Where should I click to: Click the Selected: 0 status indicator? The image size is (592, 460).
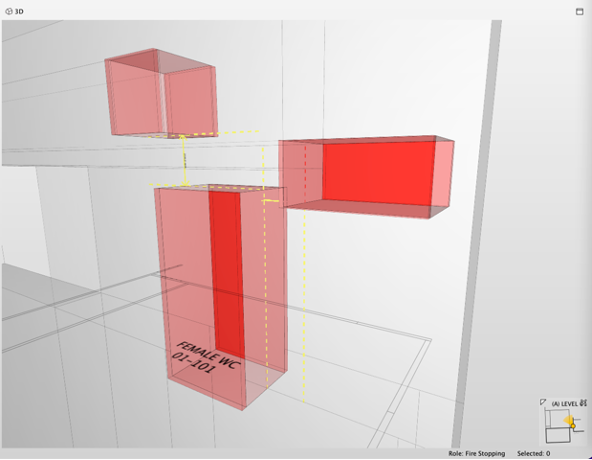(533, 453)
